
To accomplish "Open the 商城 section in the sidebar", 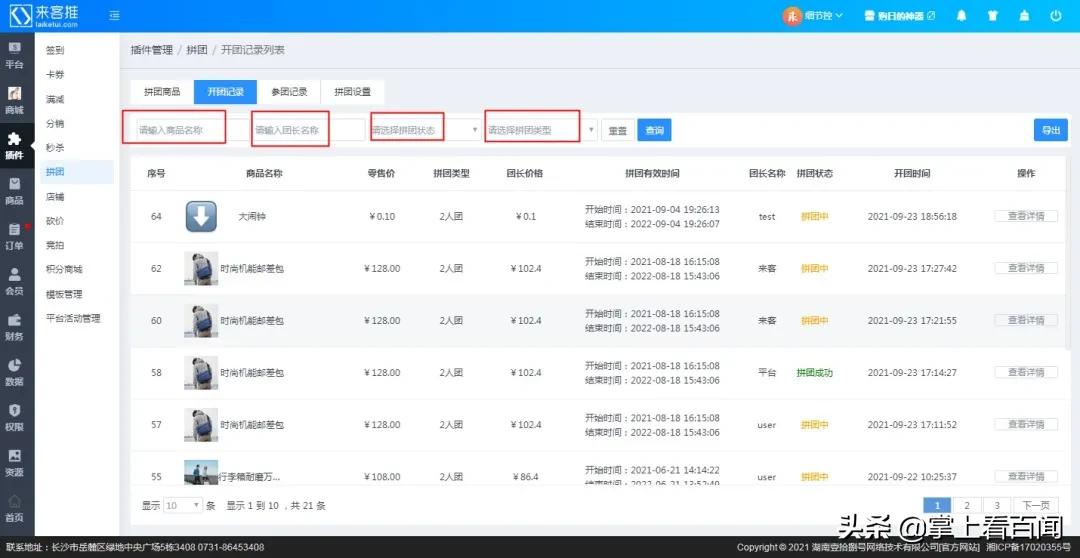I will click(14, 101).
